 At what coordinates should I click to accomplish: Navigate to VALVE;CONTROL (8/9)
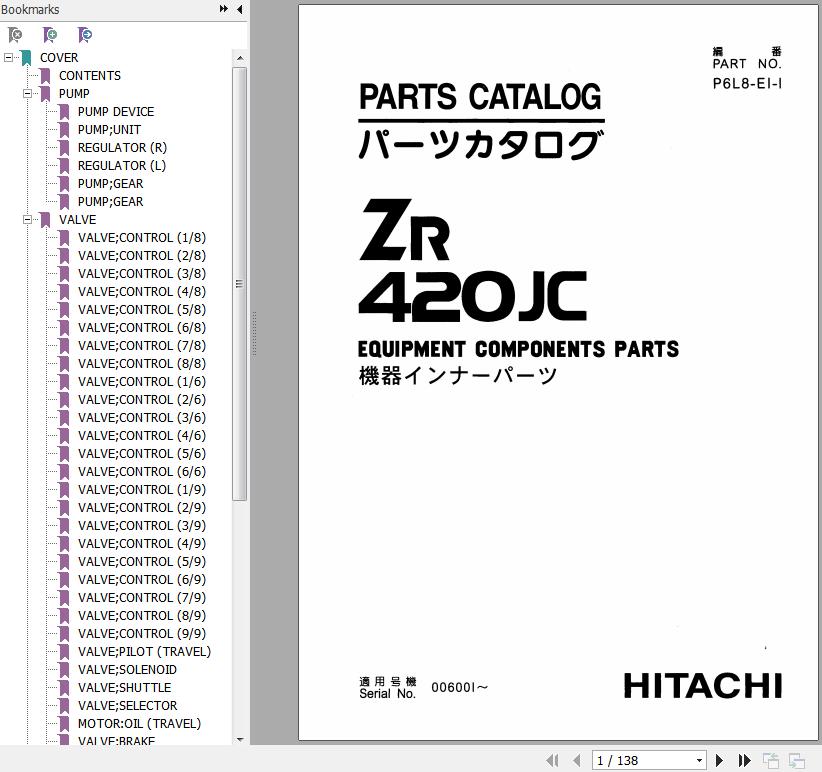click(x=142, y=615)
